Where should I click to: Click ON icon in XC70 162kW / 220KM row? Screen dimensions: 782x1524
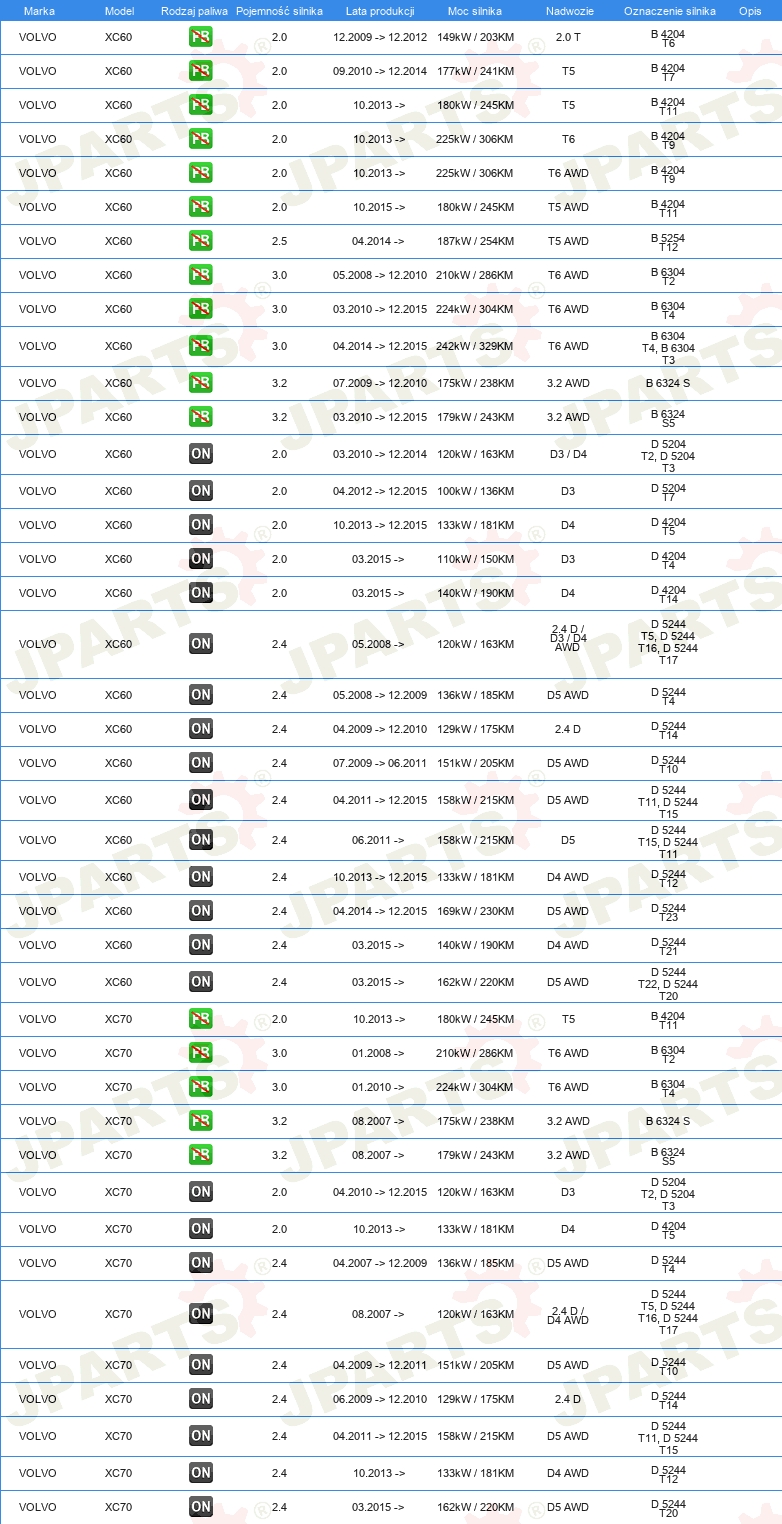[200, 1507]
